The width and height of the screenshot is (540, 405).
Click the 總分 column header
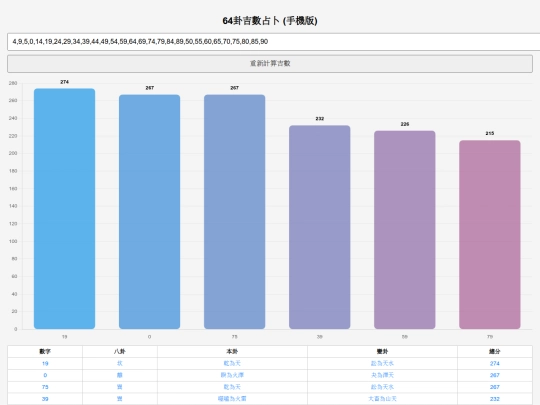tap(495, 352)
